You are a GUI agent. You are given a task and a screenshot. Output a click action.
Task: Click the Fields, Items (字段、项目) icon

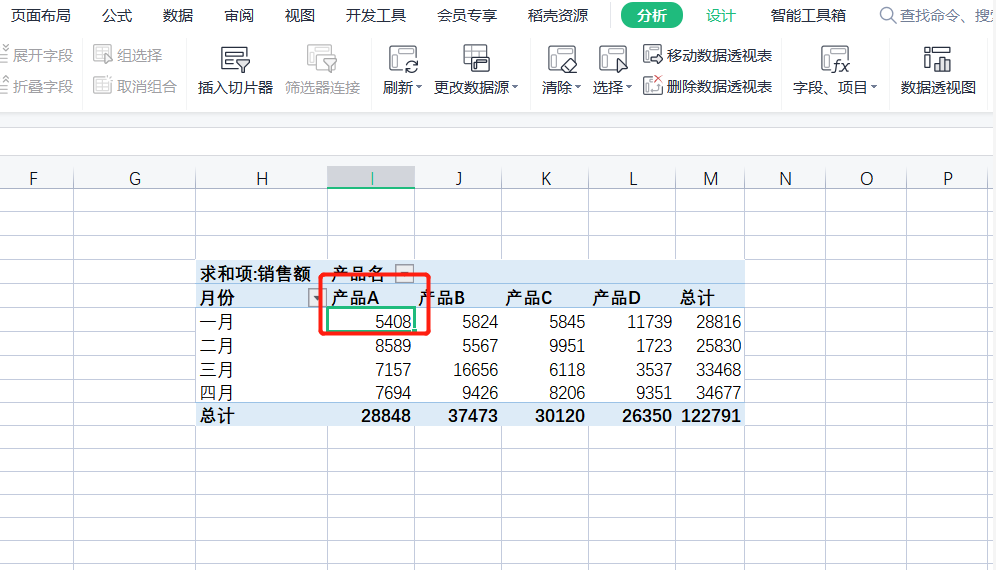[834, 60]
